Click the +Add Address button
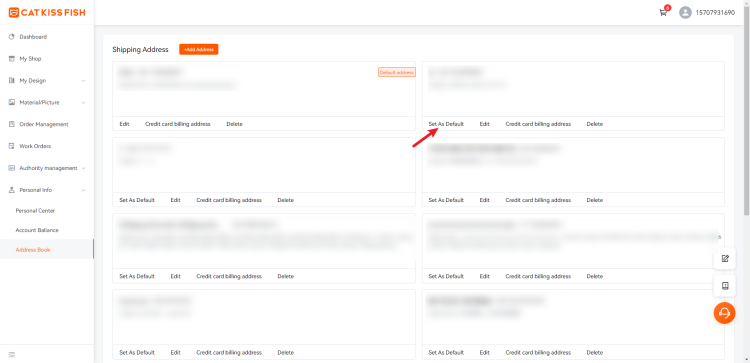 [199, 49]
